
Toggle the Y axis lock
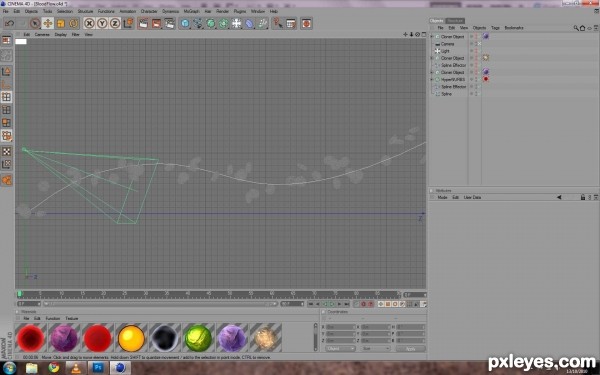coord(102,23)
